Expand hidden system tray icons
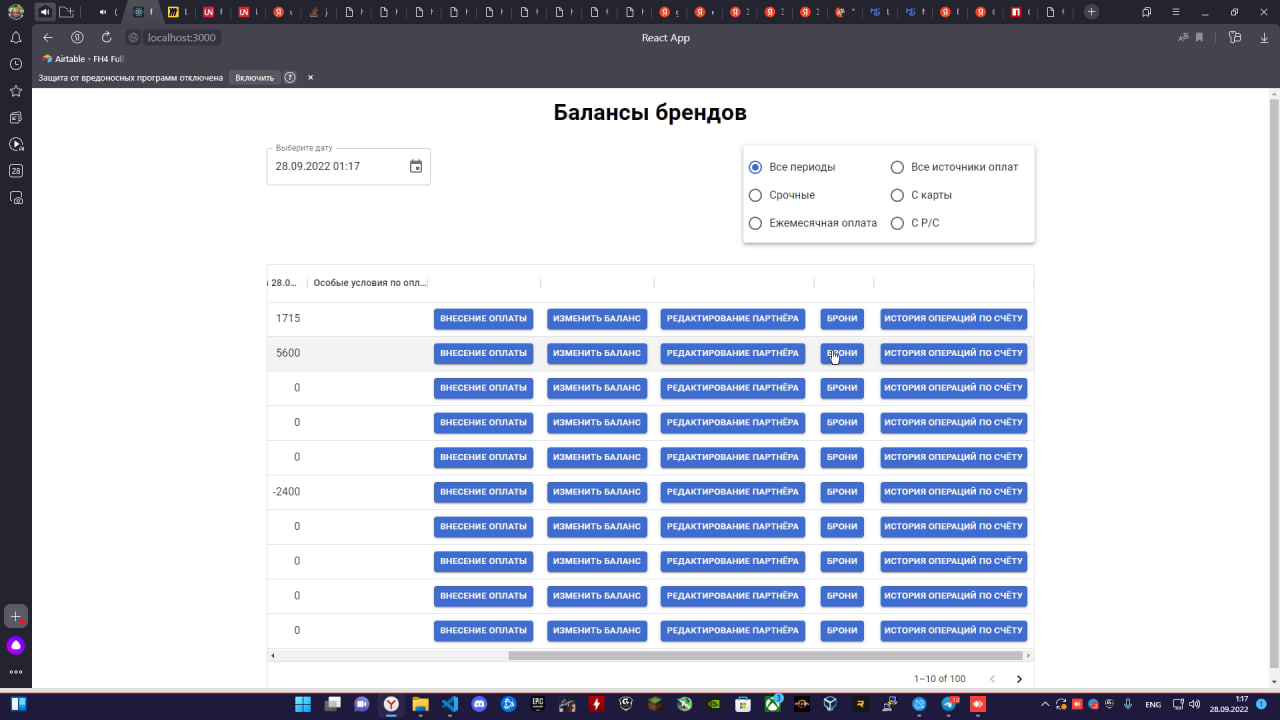Screen dimensions: 1280x720 [x=1045, y=704]
